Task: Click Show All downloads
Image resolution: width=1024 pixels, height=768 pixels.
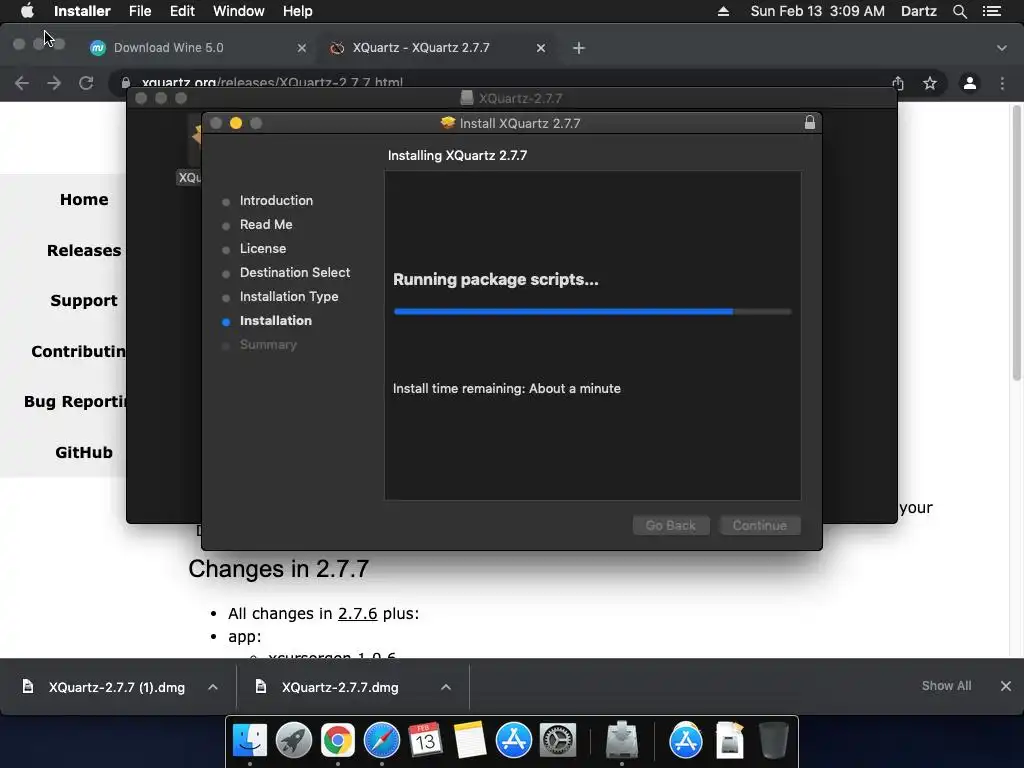Action: click(x=946, y=686)
